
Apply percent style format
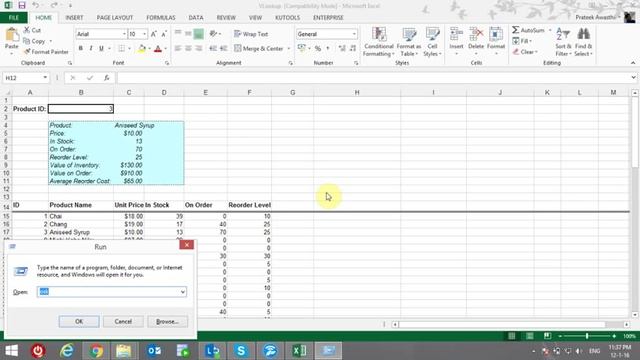[x=318, y=49]
